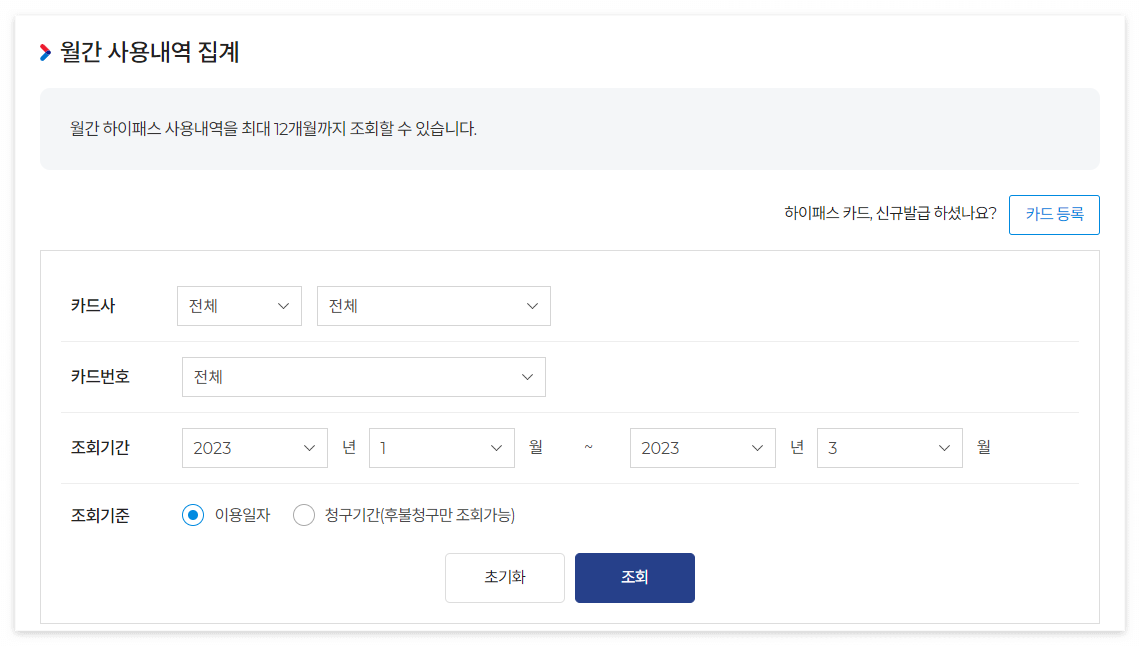The height and width of the screenshot is (646, 1140).
Task: Open the end year dropdown for 조회기간
Action: click(x=703, y=447)
